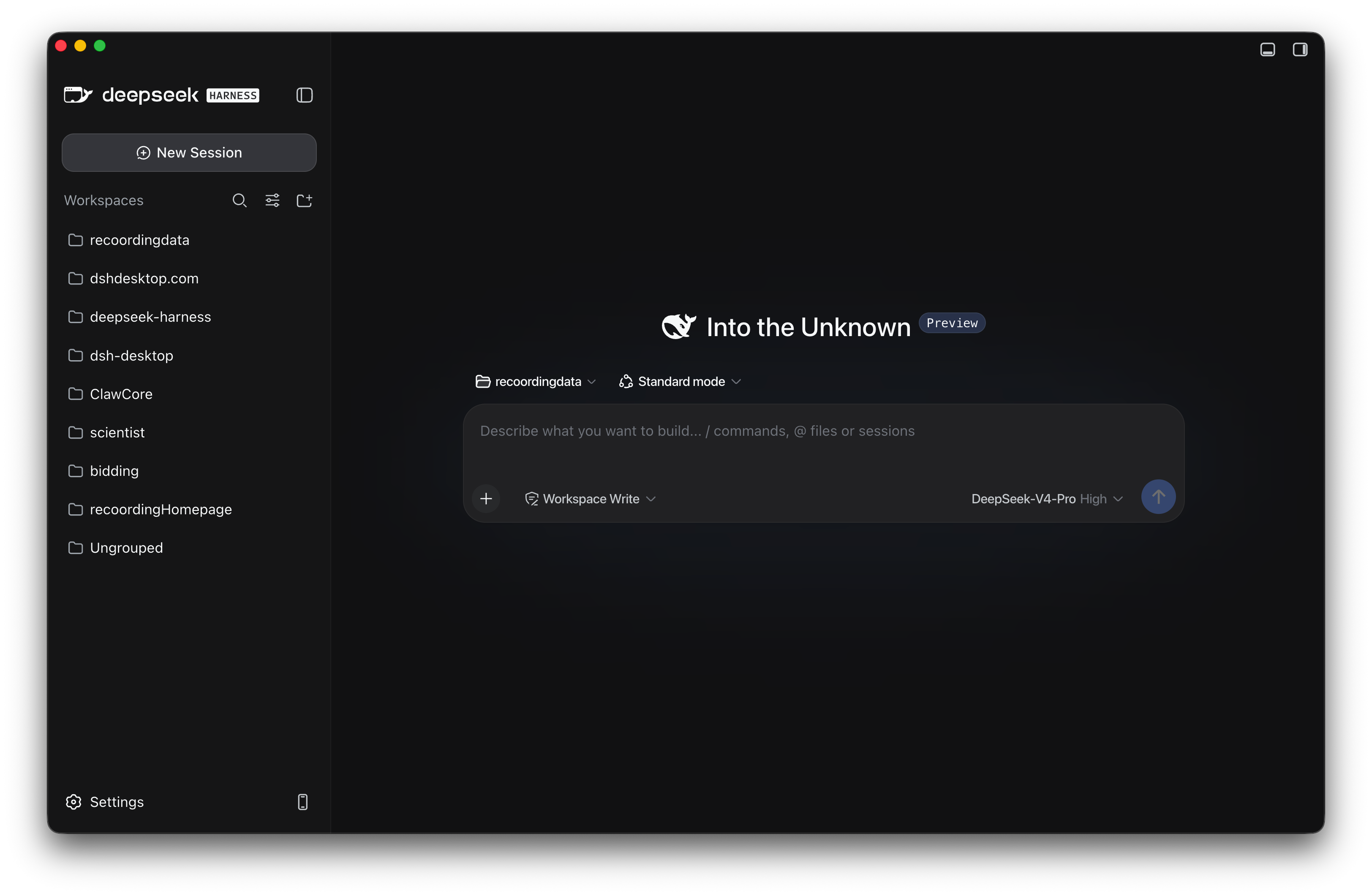Open the Workspace Write permission dropdown
The image size is (1372, 896).
pos(590,499)
